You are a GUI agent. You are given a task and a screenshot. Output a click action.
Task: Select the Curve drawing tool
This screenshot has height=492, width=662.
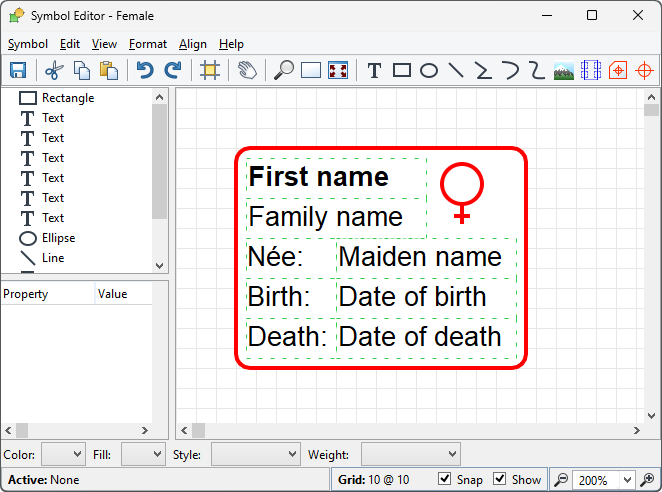(x=537, y=71)
